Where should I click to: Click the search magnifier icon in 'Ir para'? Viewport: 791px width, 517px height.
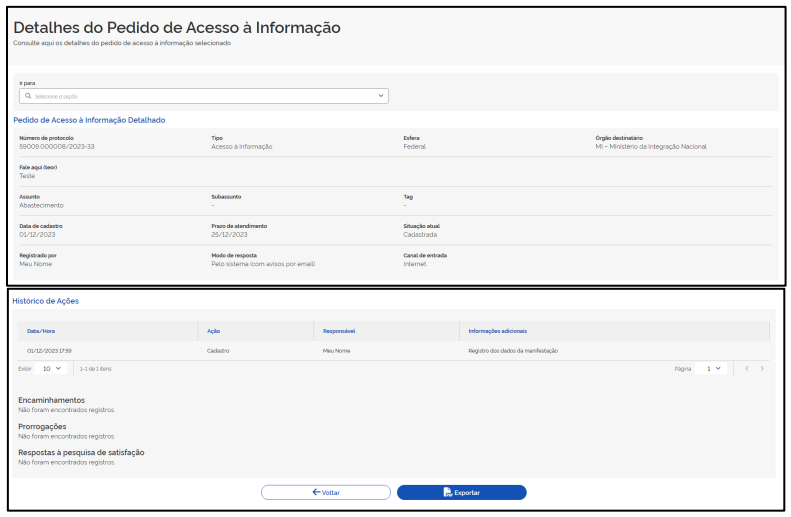click(29, 96)
